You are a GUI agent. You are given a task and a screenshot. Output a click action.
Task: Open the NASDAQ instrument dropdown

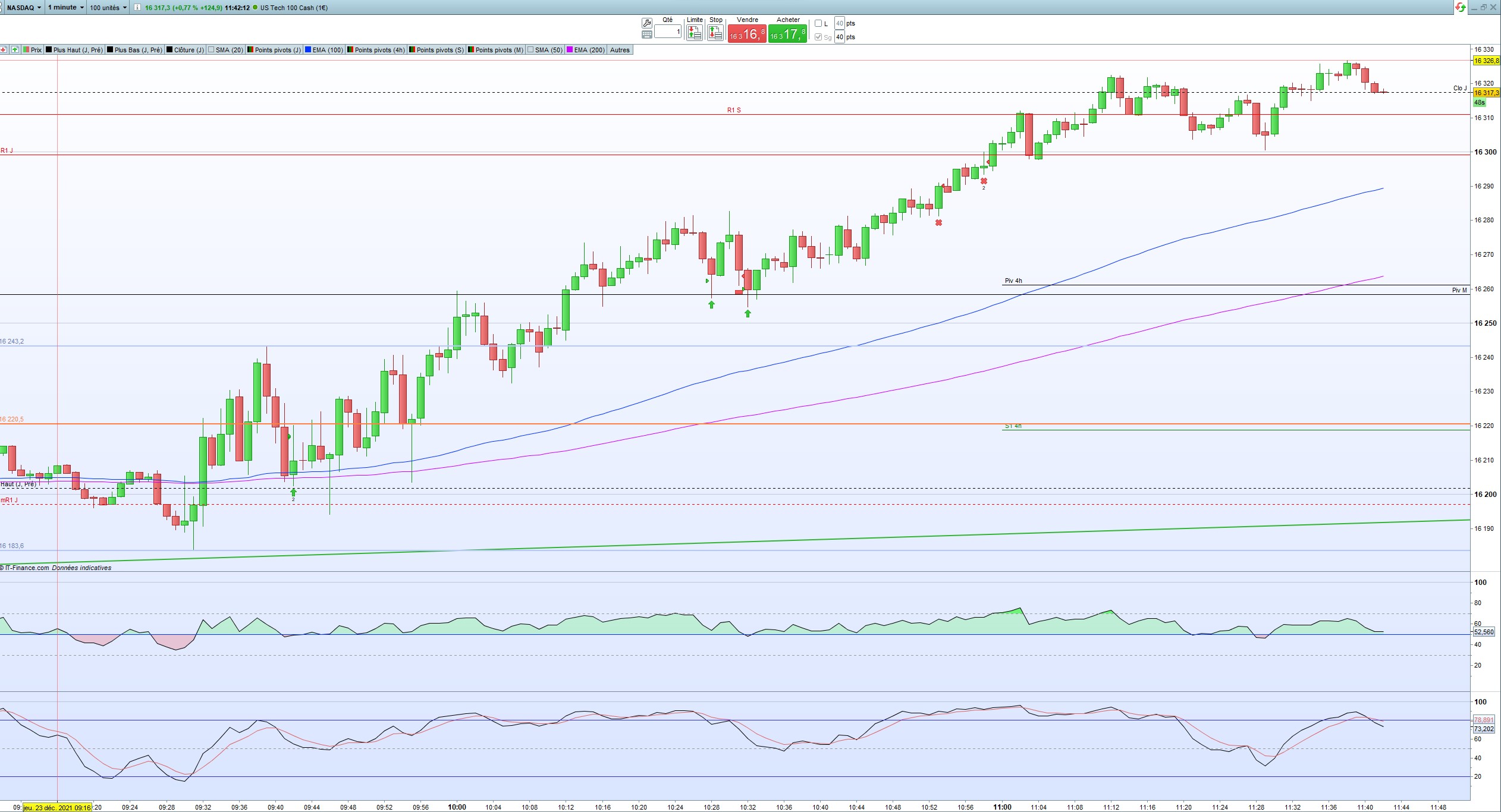coord(24,8)
